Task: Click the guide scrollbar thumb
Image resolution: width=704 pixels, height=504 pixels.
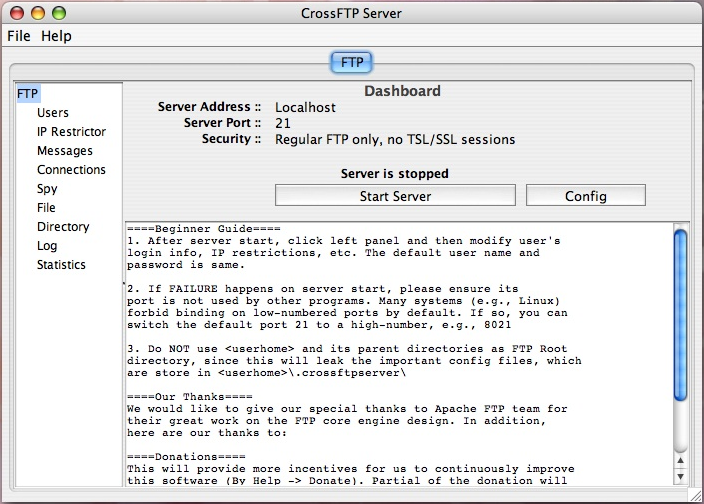Action: coord(680,315)
